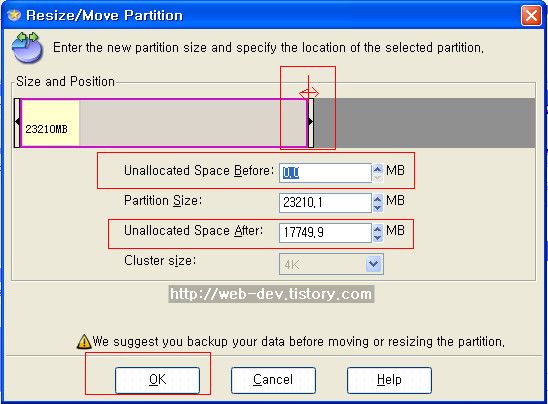Click the Cluster size label
This screenshot has width=548, height=404.
pyautogui.click(x=160, y=261)
